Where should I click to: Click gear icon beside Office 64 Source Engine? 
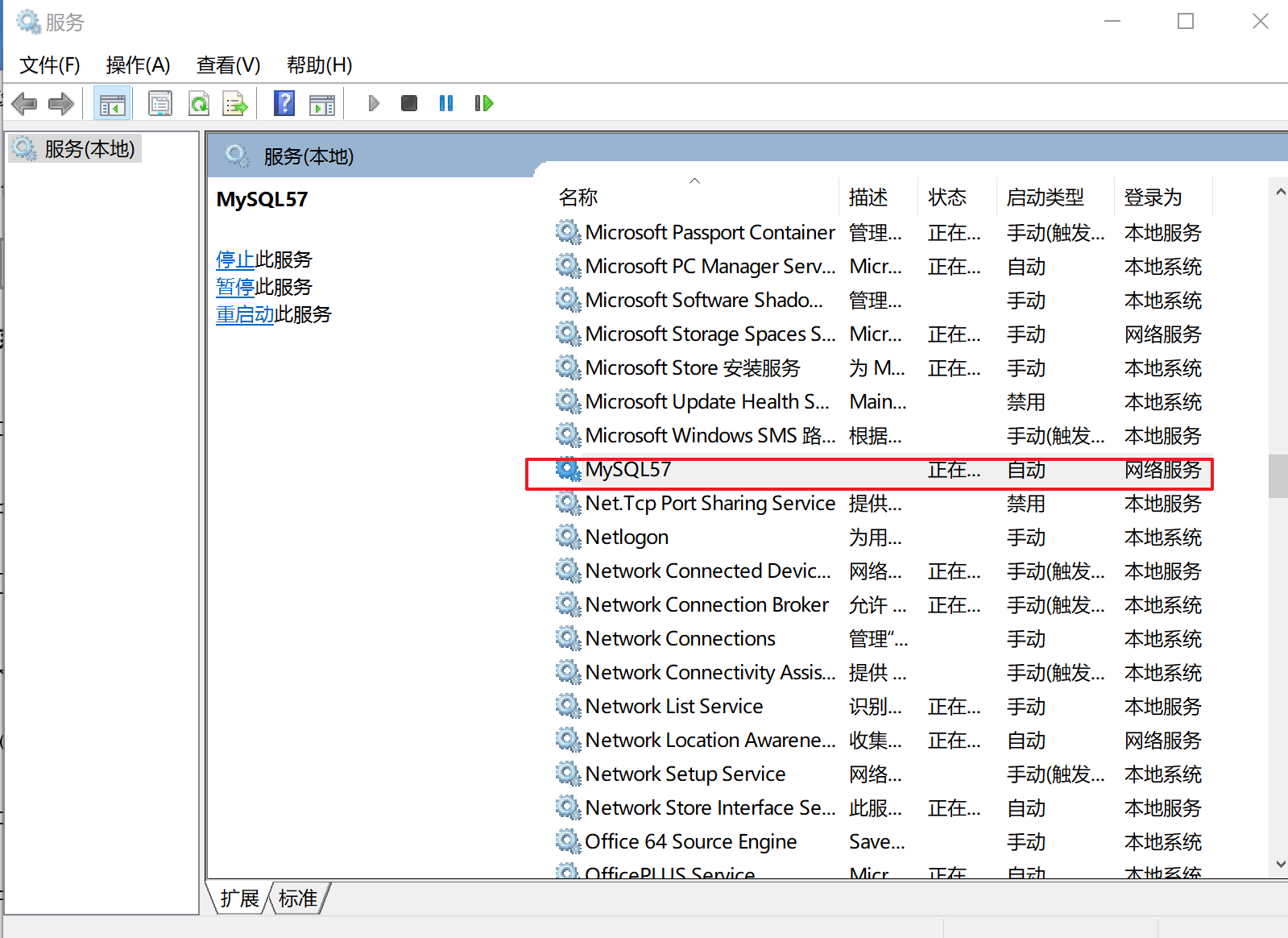tap(568, 841)
